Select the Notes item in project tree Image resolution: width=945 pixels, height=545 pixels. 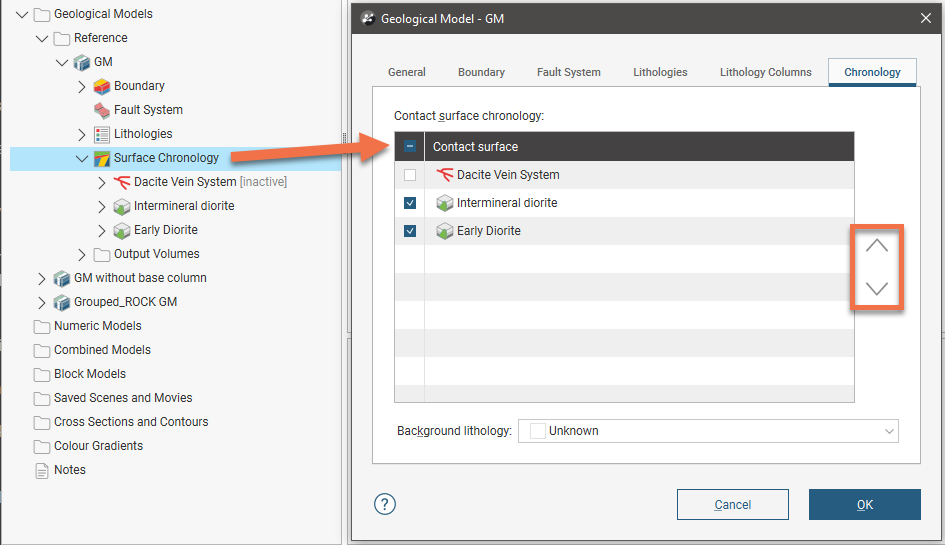click(69, 470)
